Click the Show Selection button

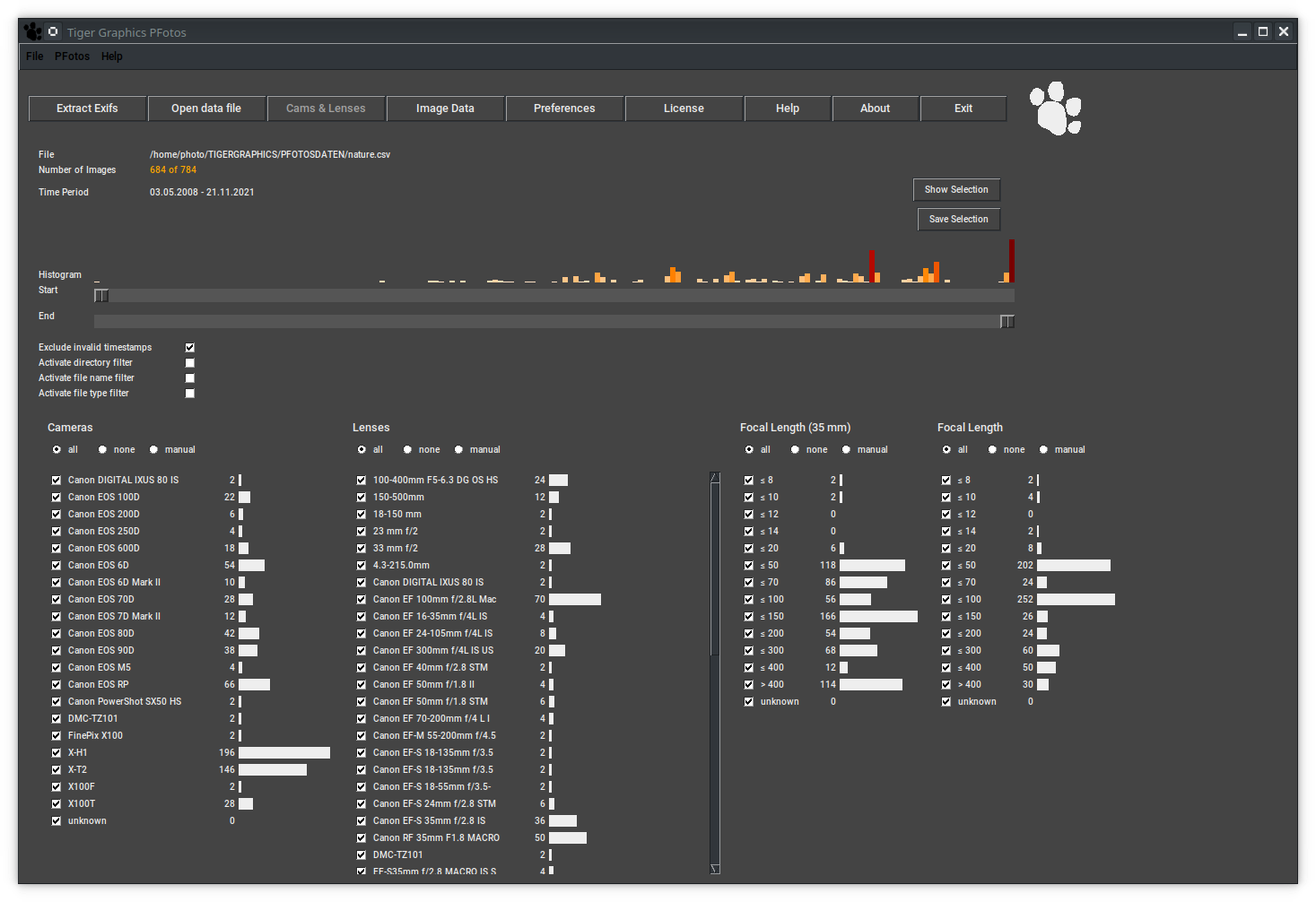(x=956, y=190)
